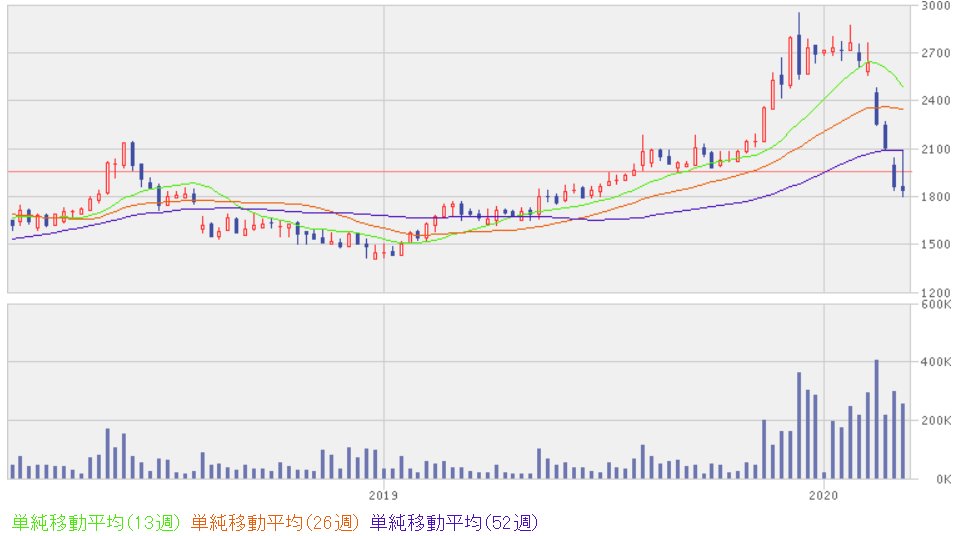Click the green 単純移動平均(13週) legend label
This screenshot has height=536, width=962.
pyautogui.click(x=96, y=523)
